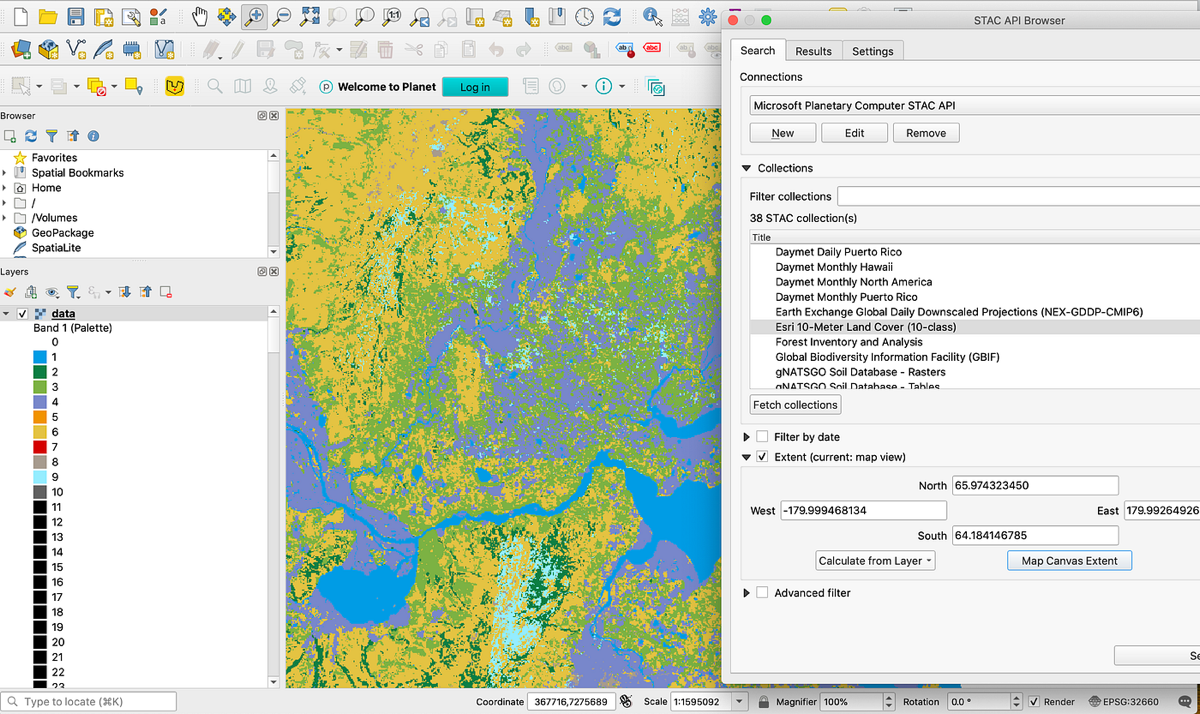The image size is (1200, 714).
Task: Open the yellow Planet plugin icon
Action: tap(175, 87)
